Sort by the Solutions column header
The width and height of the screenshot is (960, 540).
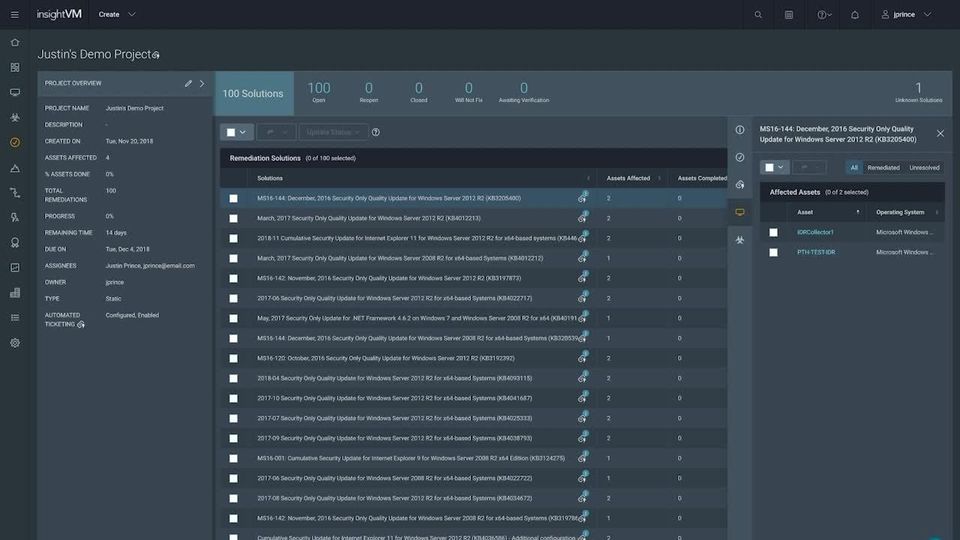(270, 178)
